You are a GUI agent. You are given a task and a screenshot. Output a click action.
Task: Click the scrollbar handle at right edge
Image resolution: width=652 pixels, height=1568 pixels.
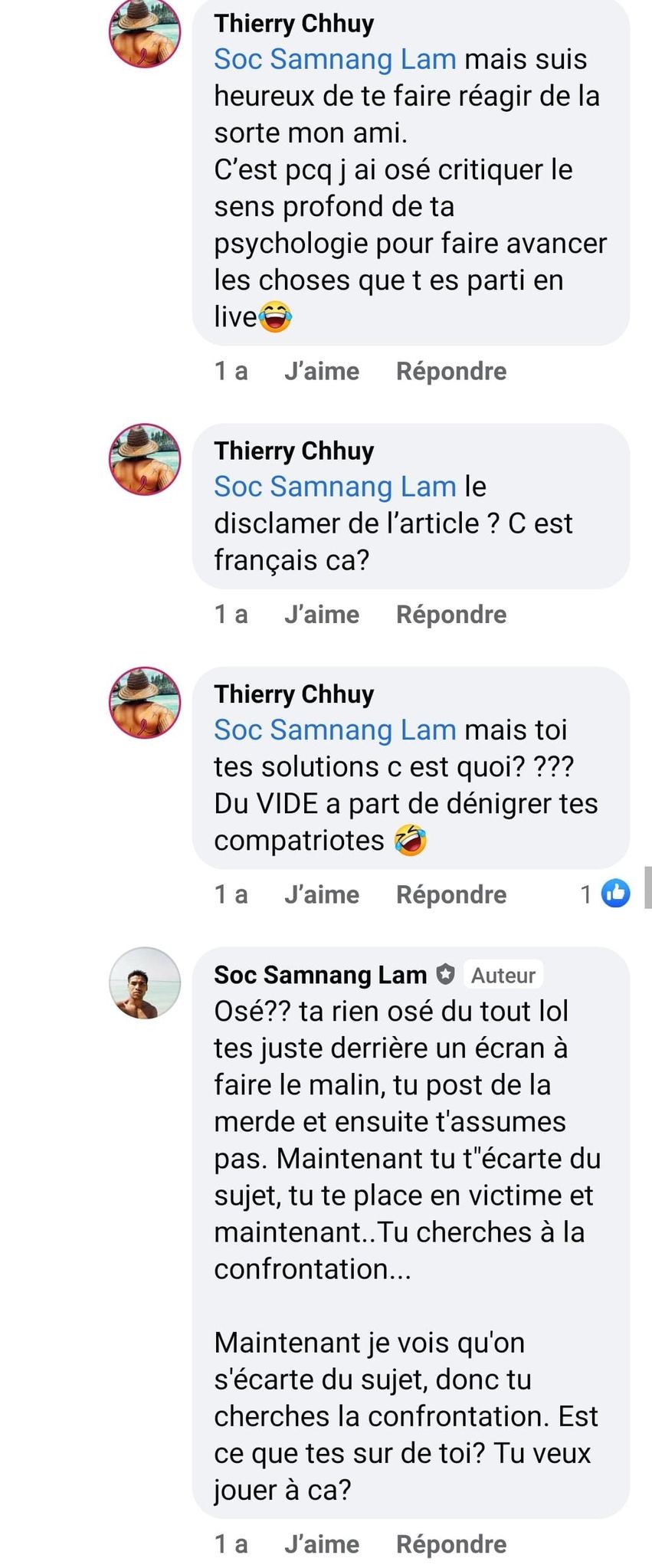pyautogui.click(x=648, y=887)
